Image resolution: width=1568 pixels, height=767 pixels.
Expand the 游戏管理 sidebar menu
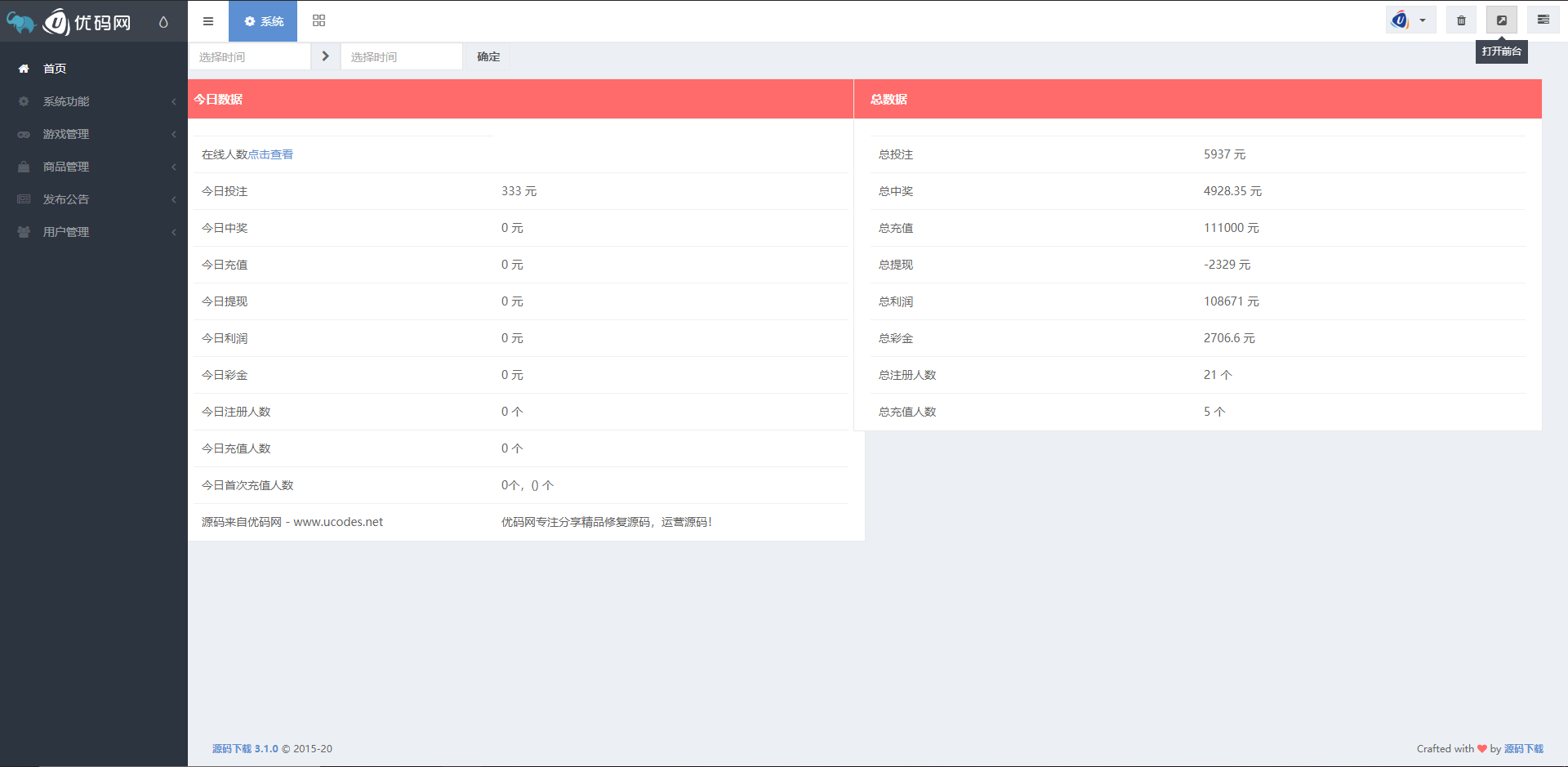tap(67, 134)
